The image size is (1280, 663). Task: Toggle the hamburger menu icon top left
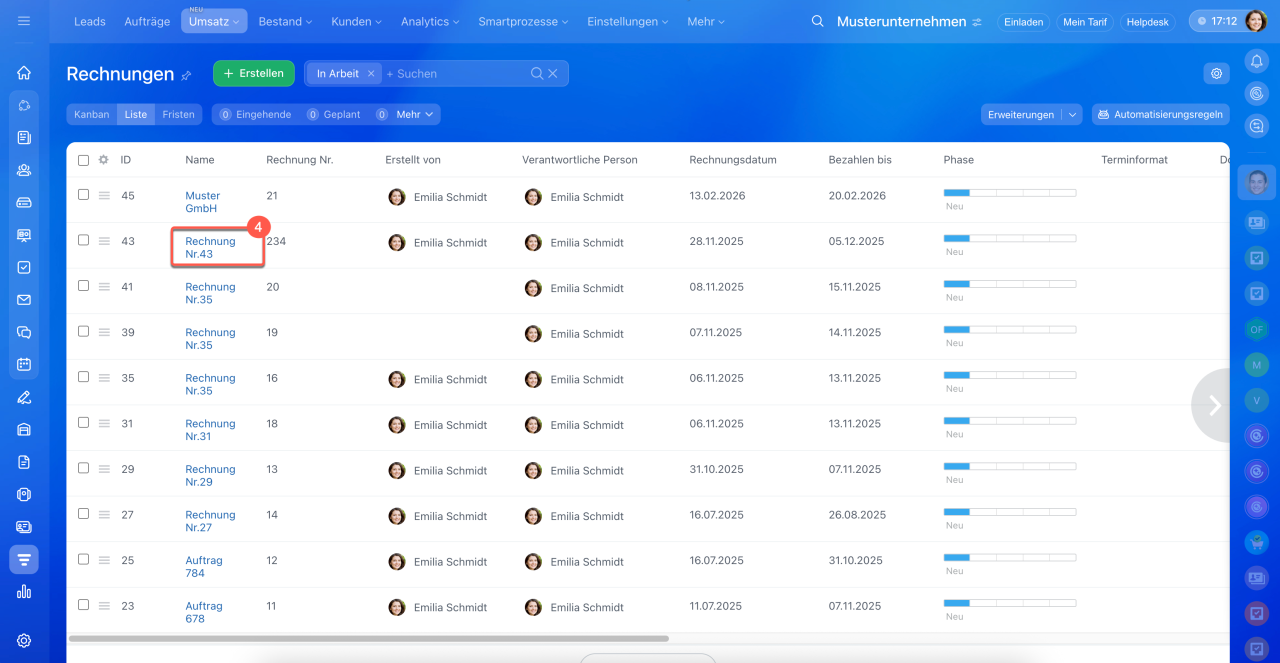click(24, 21)
